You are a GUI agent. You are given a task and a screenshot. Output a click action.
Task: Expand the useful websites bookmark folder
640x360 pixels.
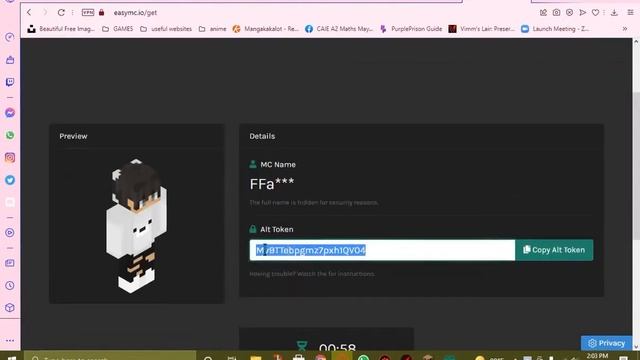point(166,29)
